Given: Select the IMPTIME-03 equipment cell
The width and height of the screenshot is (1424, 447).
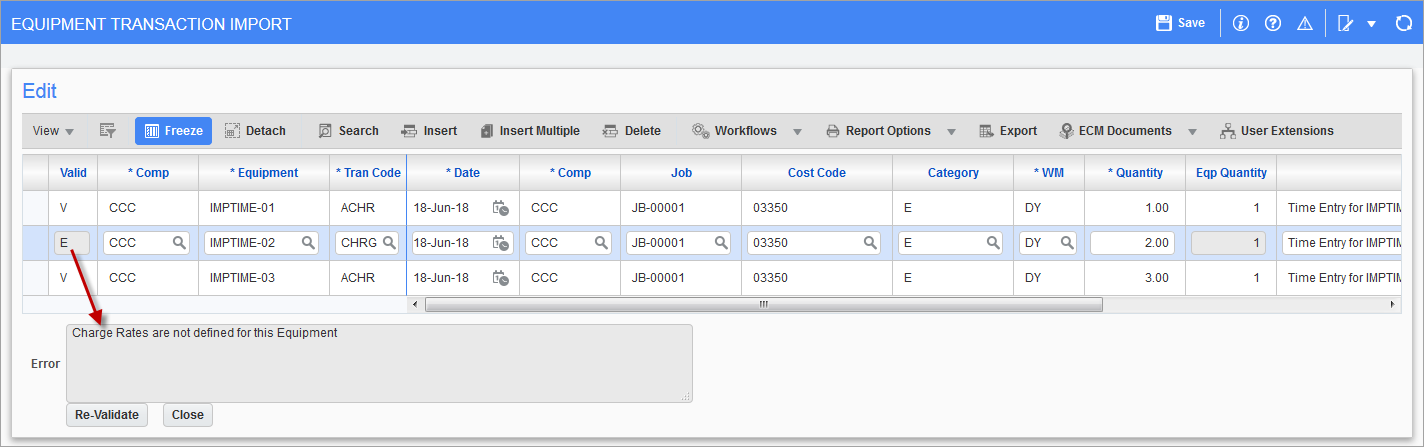Looking at the screenshot, I should click(264, 278).
